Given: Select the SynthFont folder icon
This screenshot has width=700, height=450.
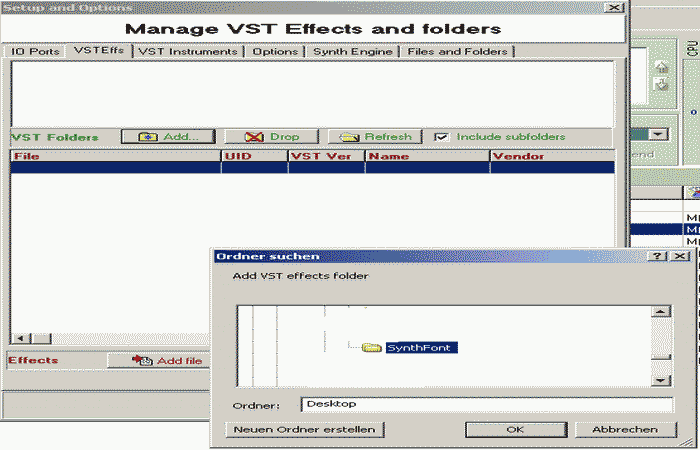Looking at the screenshot, I should [x=371, y=347].
